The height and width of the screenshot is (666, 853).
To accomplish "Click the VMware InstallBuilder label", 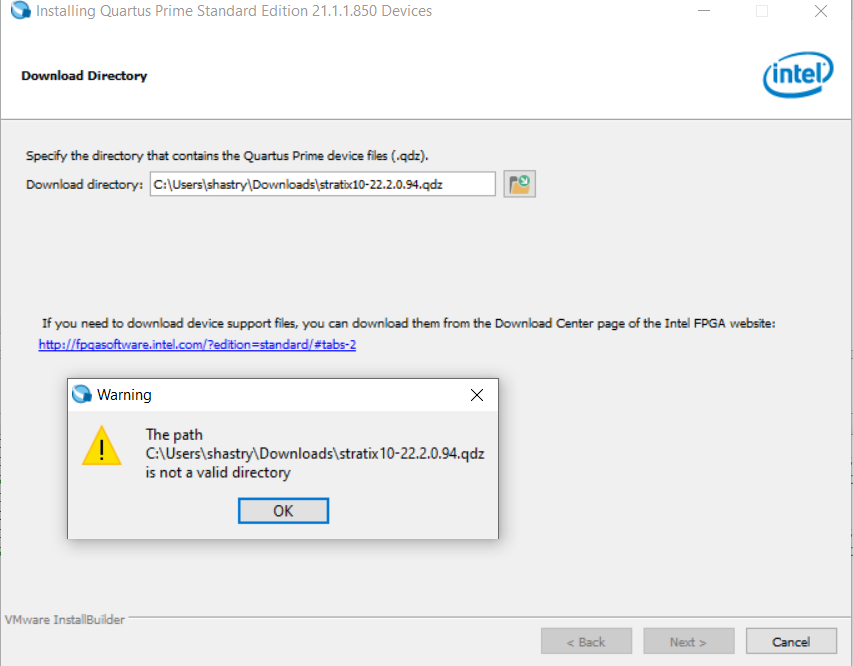I will [65, 620].
